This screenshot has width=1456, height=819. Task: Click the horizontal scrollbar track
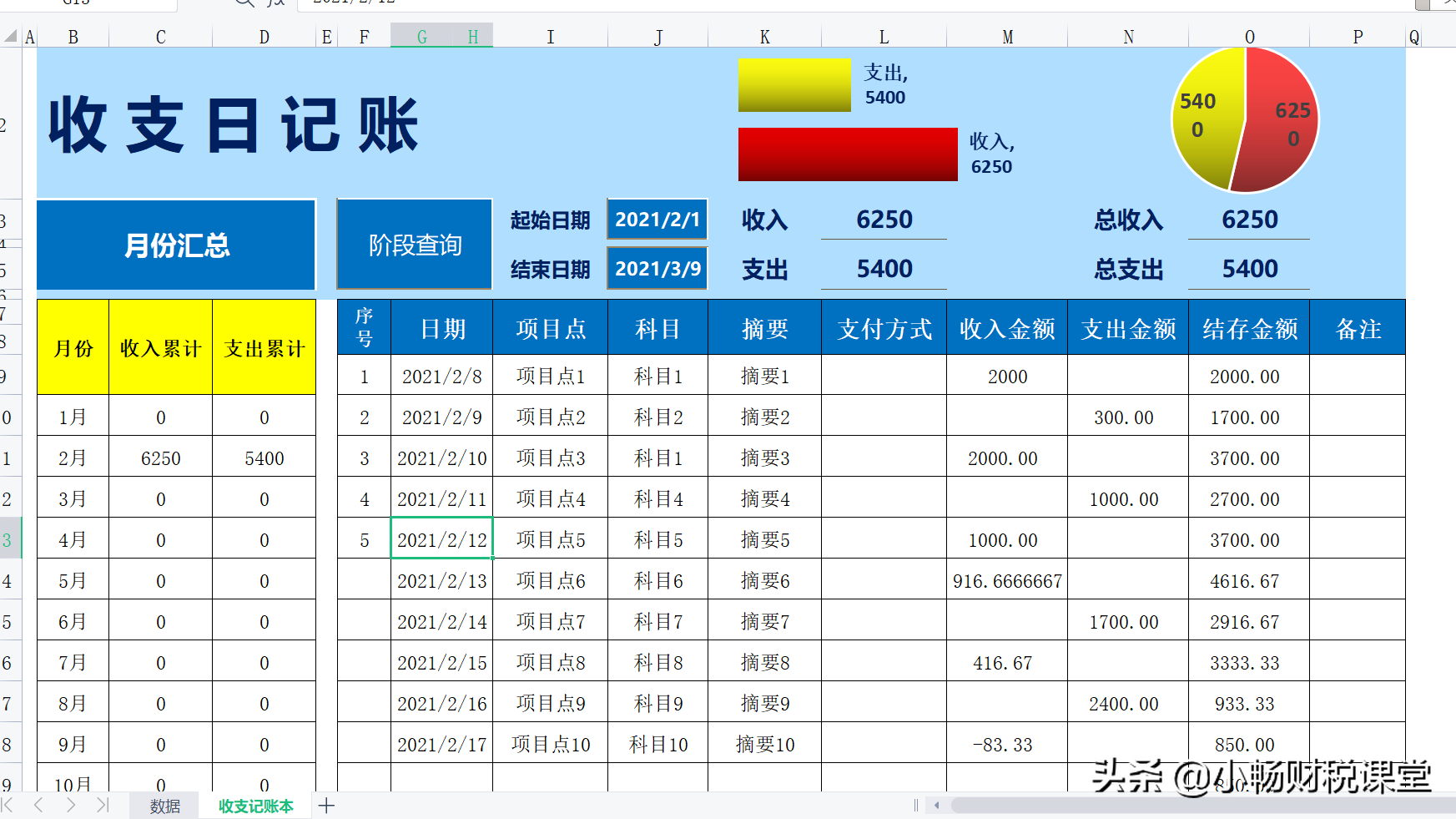click(1168, 806)
